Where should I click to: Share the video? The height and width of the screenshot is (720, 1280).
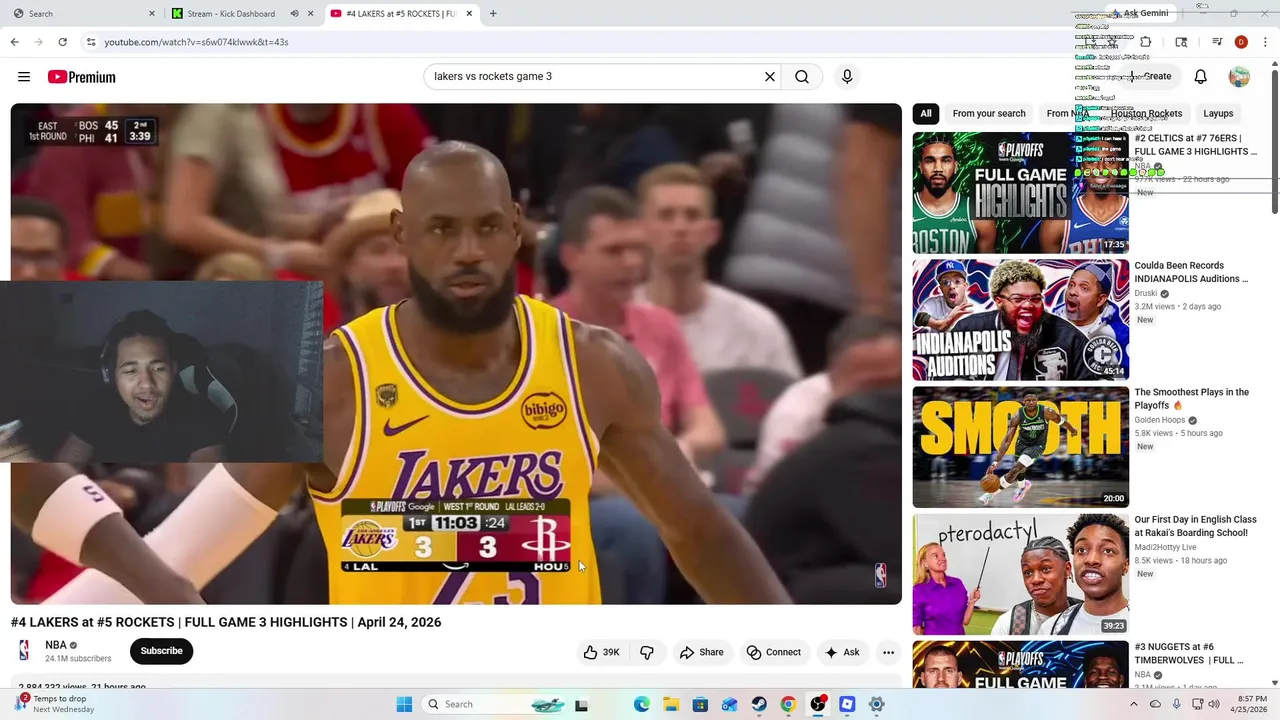click(x=701, y=652)
